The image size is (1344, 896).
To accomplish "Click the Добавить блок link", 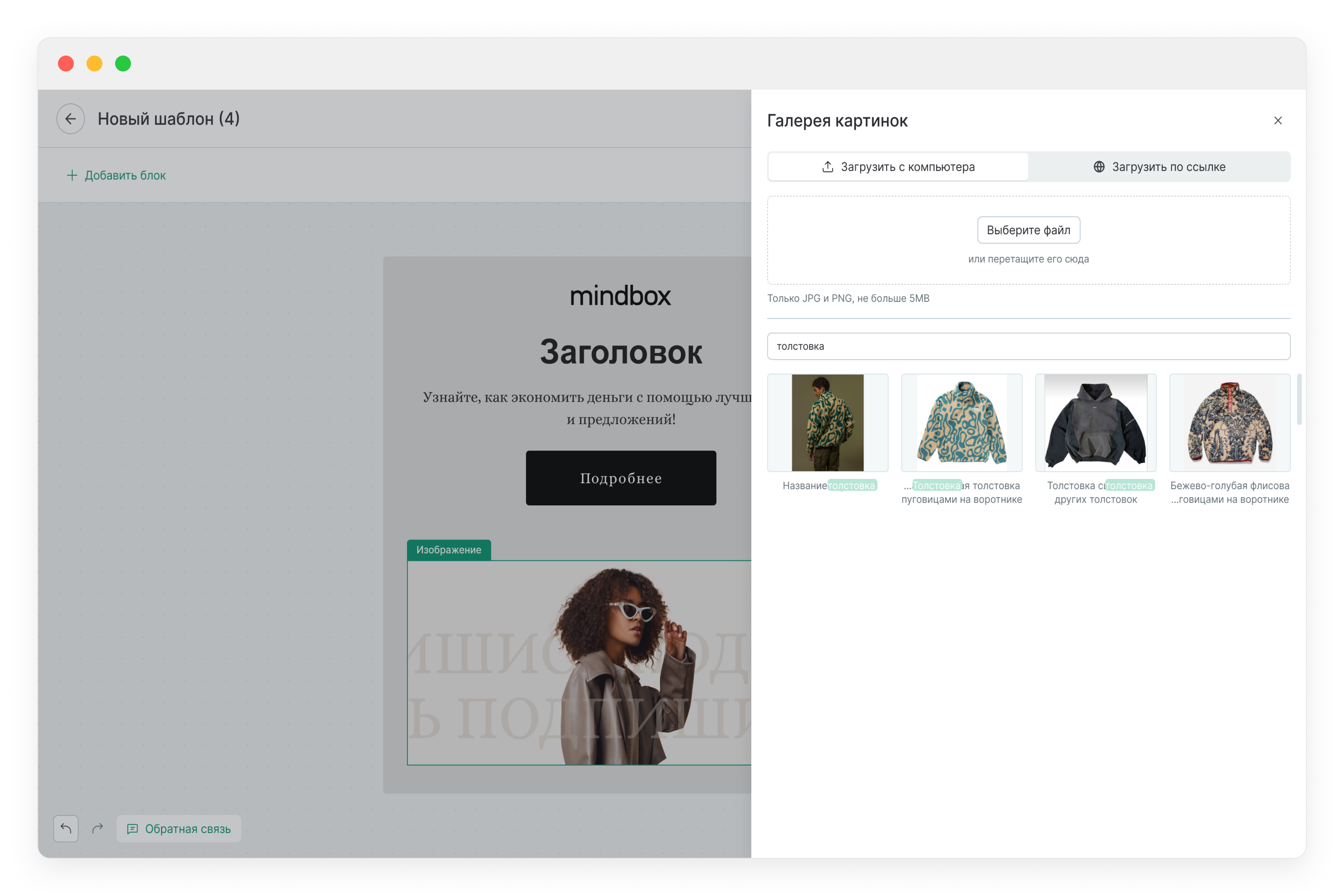I will click(x=117, y=175).
